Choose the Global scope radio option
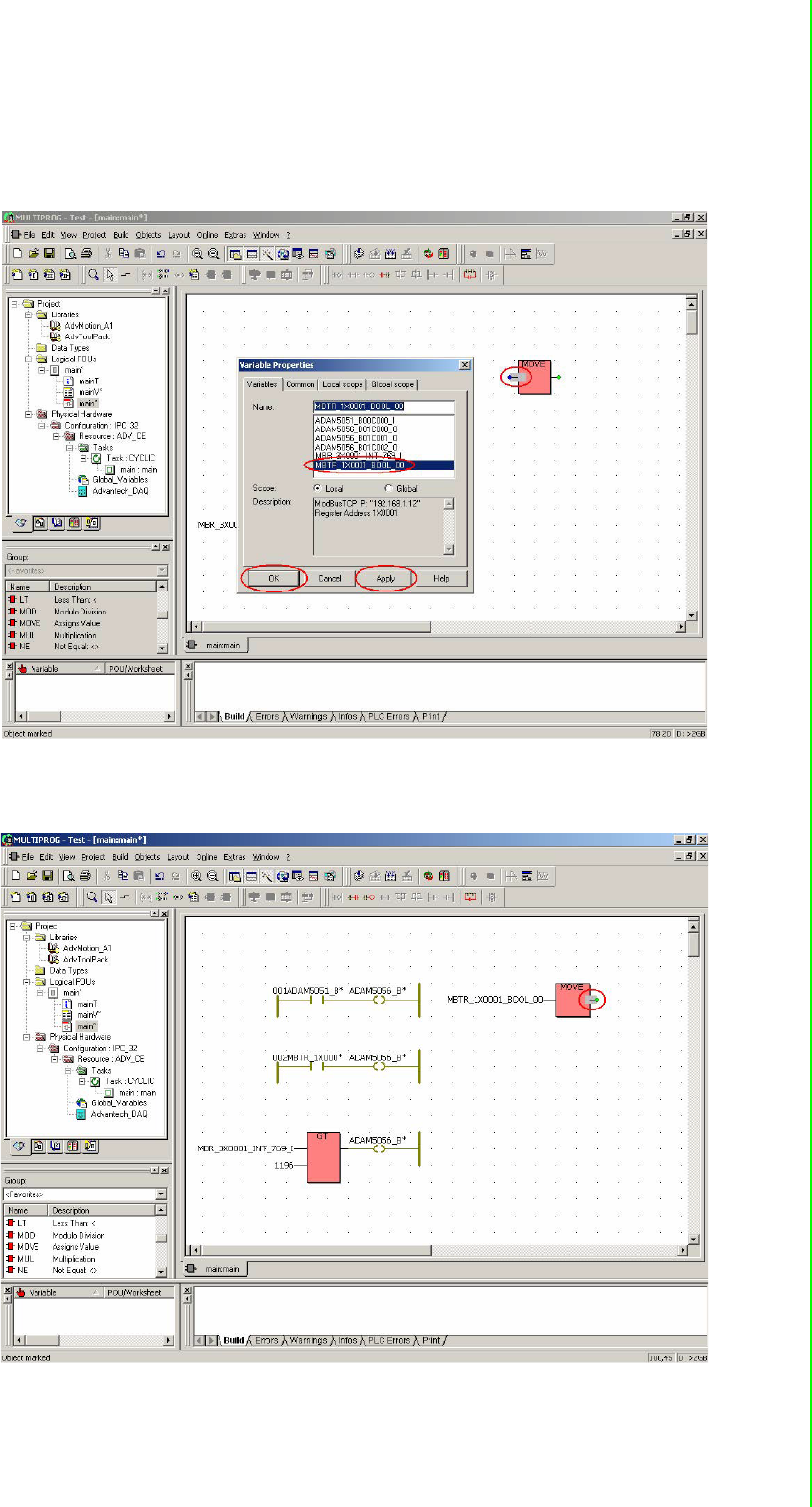Viewport: 812px width, 1507px height. [388, 489]
